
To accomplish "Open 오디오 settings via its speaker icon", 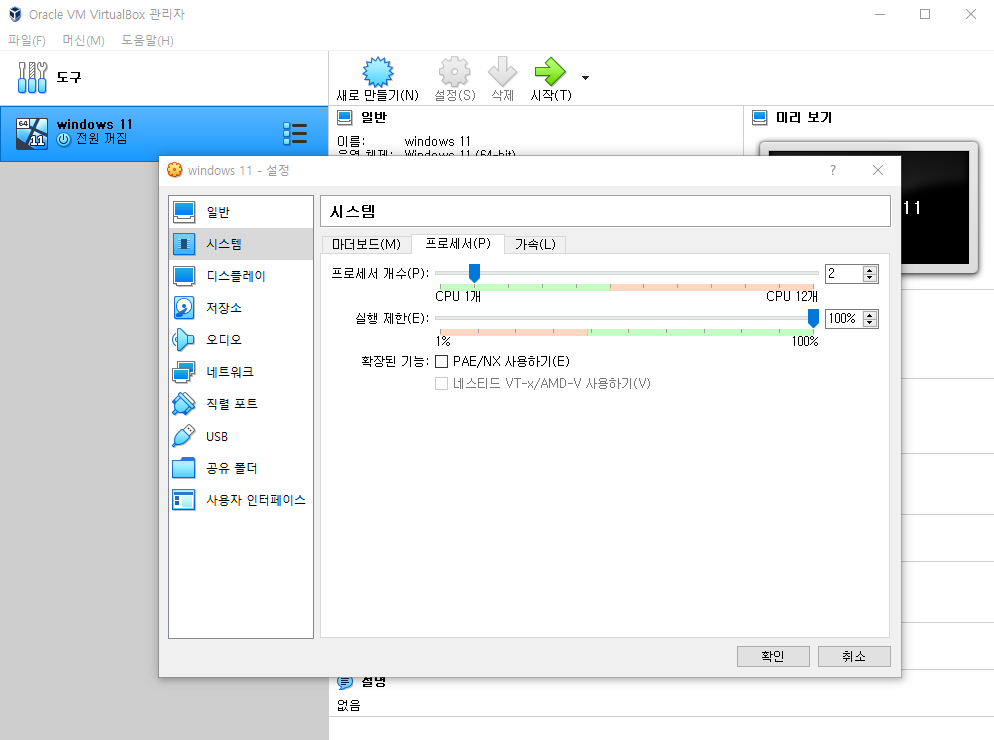I will click(x=186, y=340).
